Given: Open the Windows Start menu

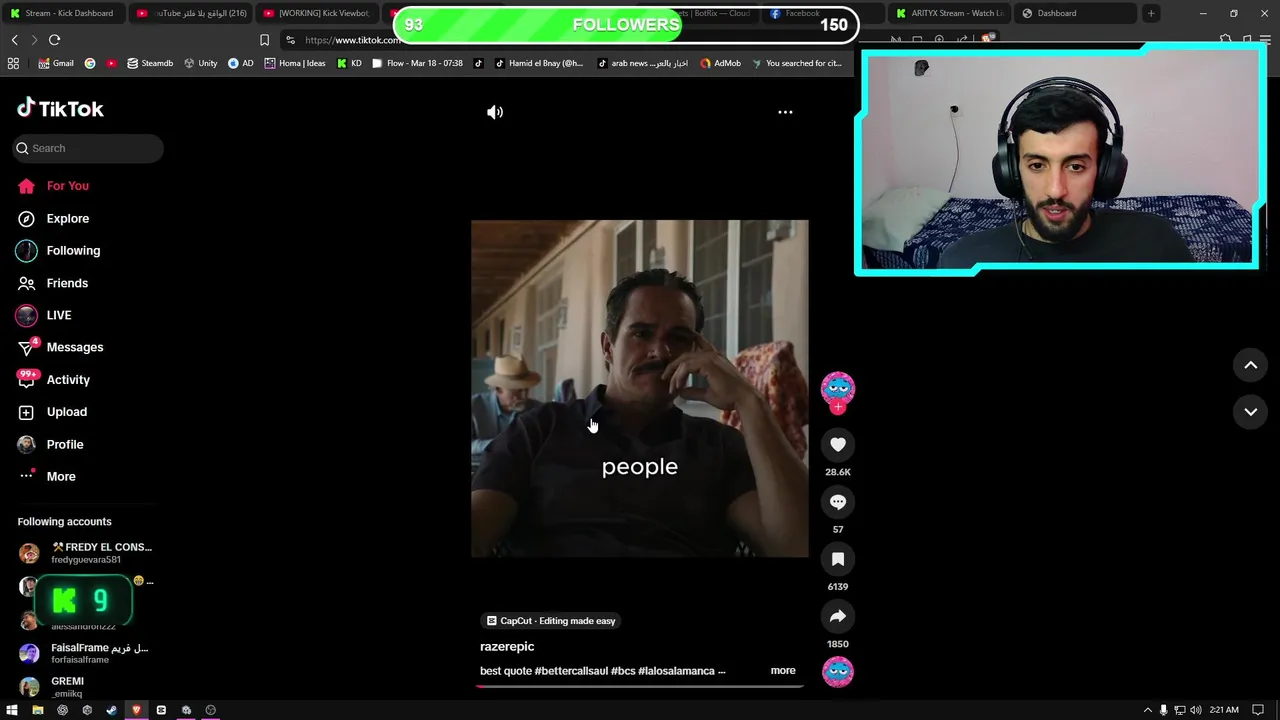Looking at the screenshot, I should (x=12, y=710).
